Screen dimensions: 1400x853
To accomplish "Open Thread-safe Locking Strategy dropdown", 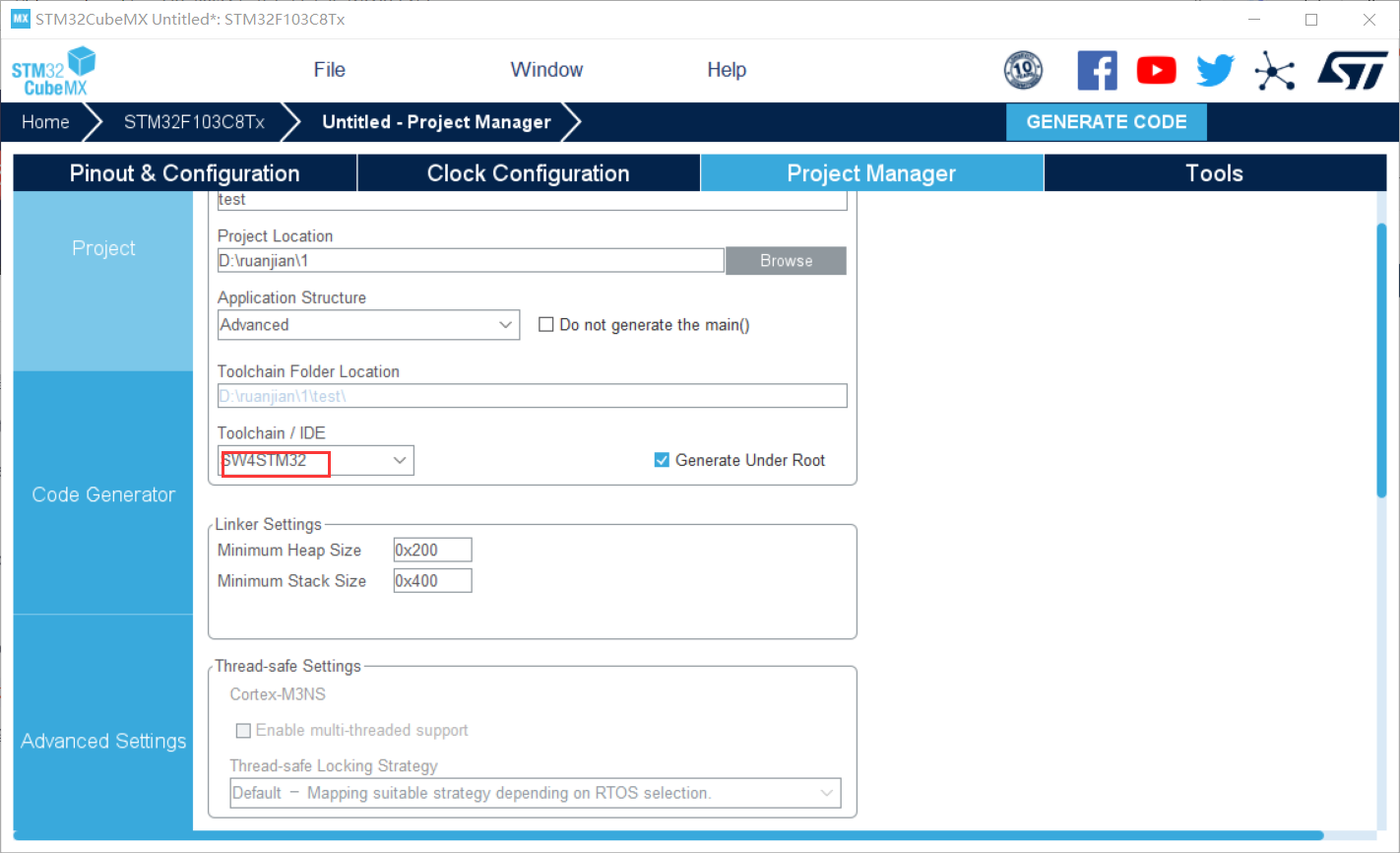I will tap(536, 793).
